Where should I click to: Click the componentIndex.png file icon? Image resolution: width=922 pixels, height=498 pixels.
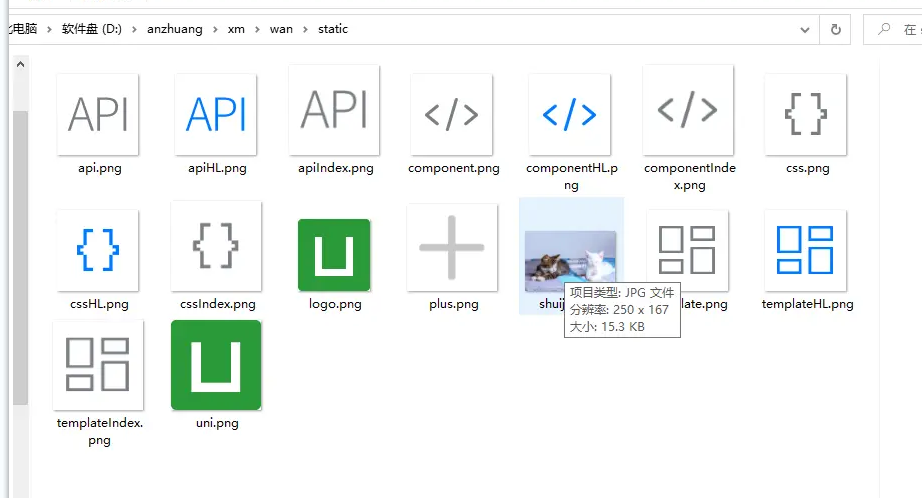(688, 110)
